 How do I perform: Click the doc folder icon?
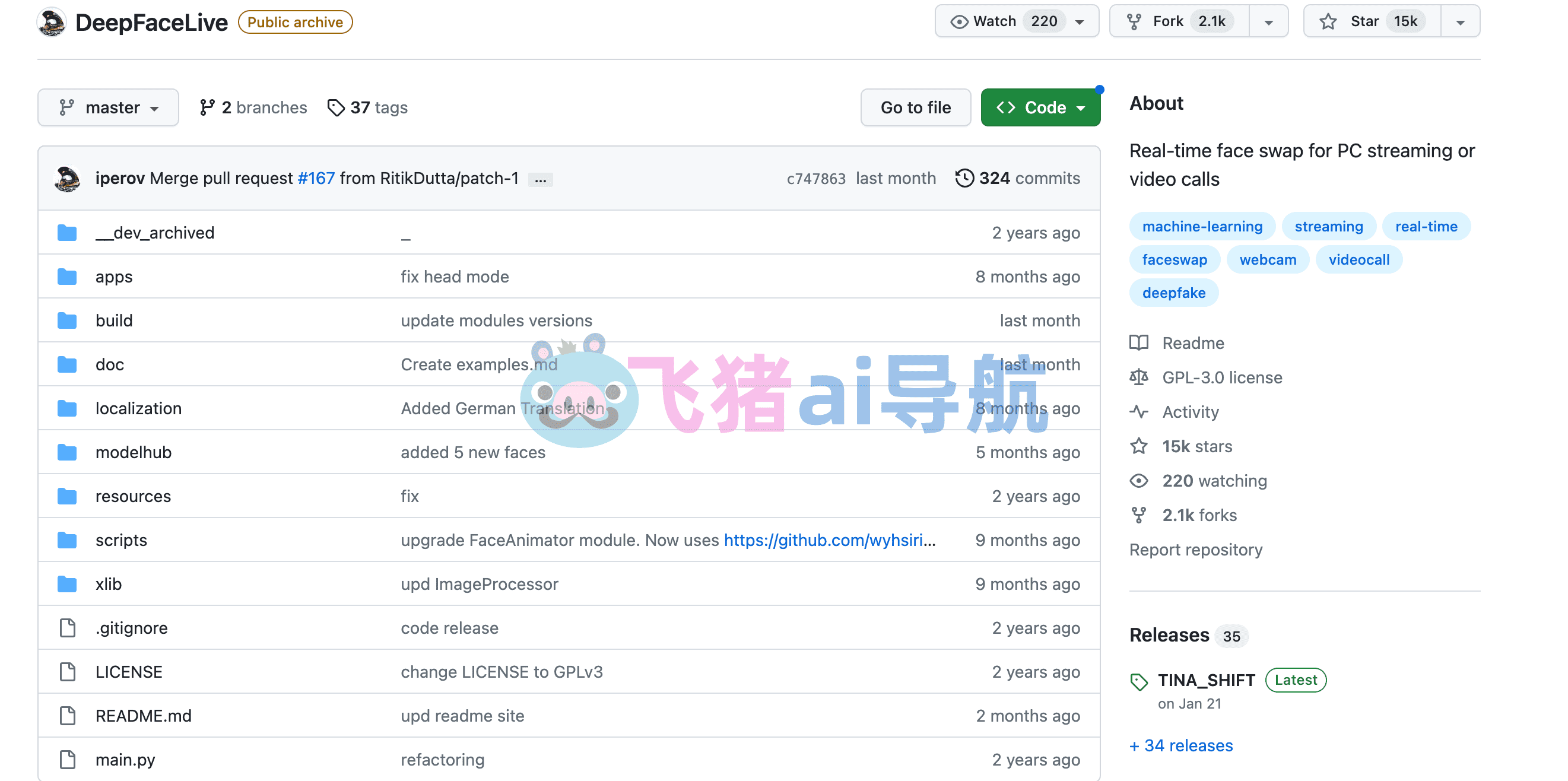pyautogui.click(x=67, y=364)
